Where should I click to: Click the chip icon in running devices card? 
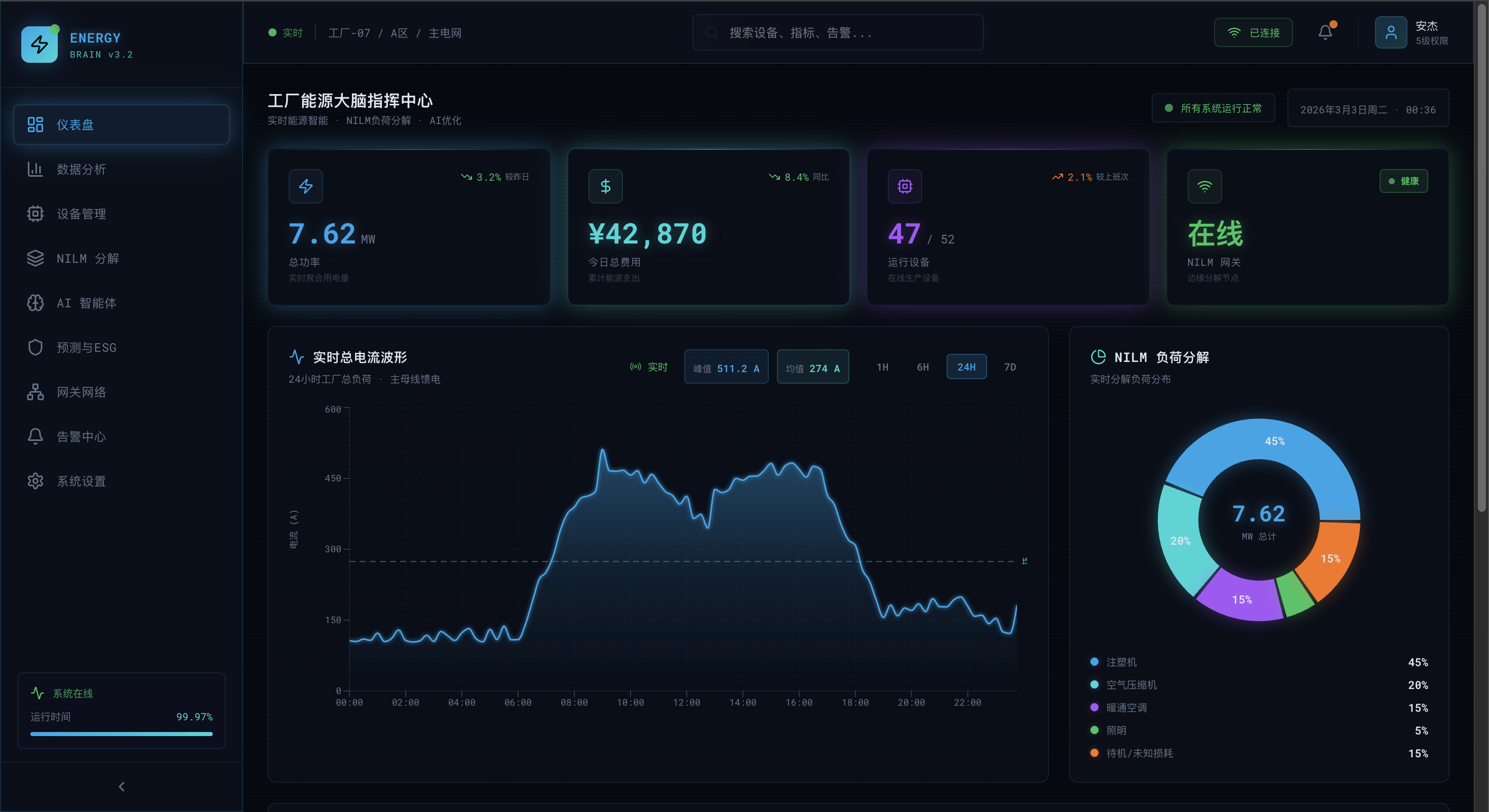click(905, 186)
